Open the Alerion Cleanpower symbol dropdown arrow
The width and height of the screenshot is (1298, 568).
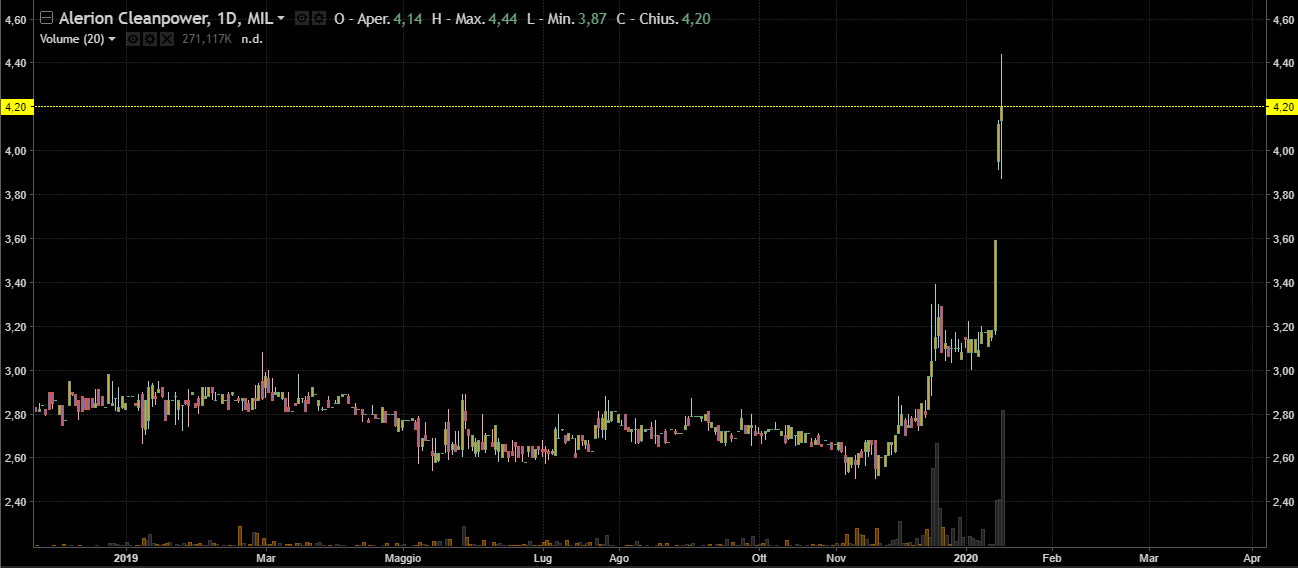click(x=281, y=19)
